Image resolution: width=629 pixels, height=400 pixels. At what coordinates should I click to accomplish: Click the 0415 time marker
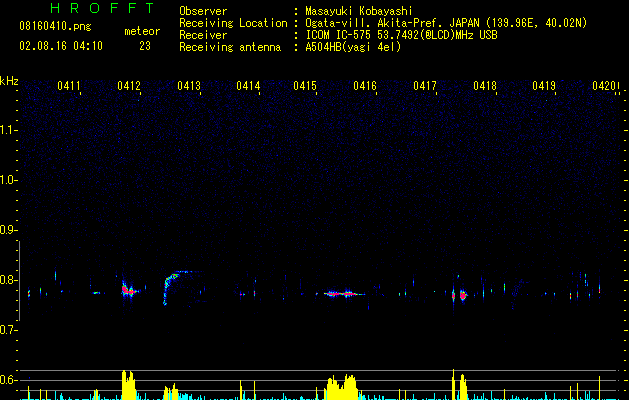[305, 86]
